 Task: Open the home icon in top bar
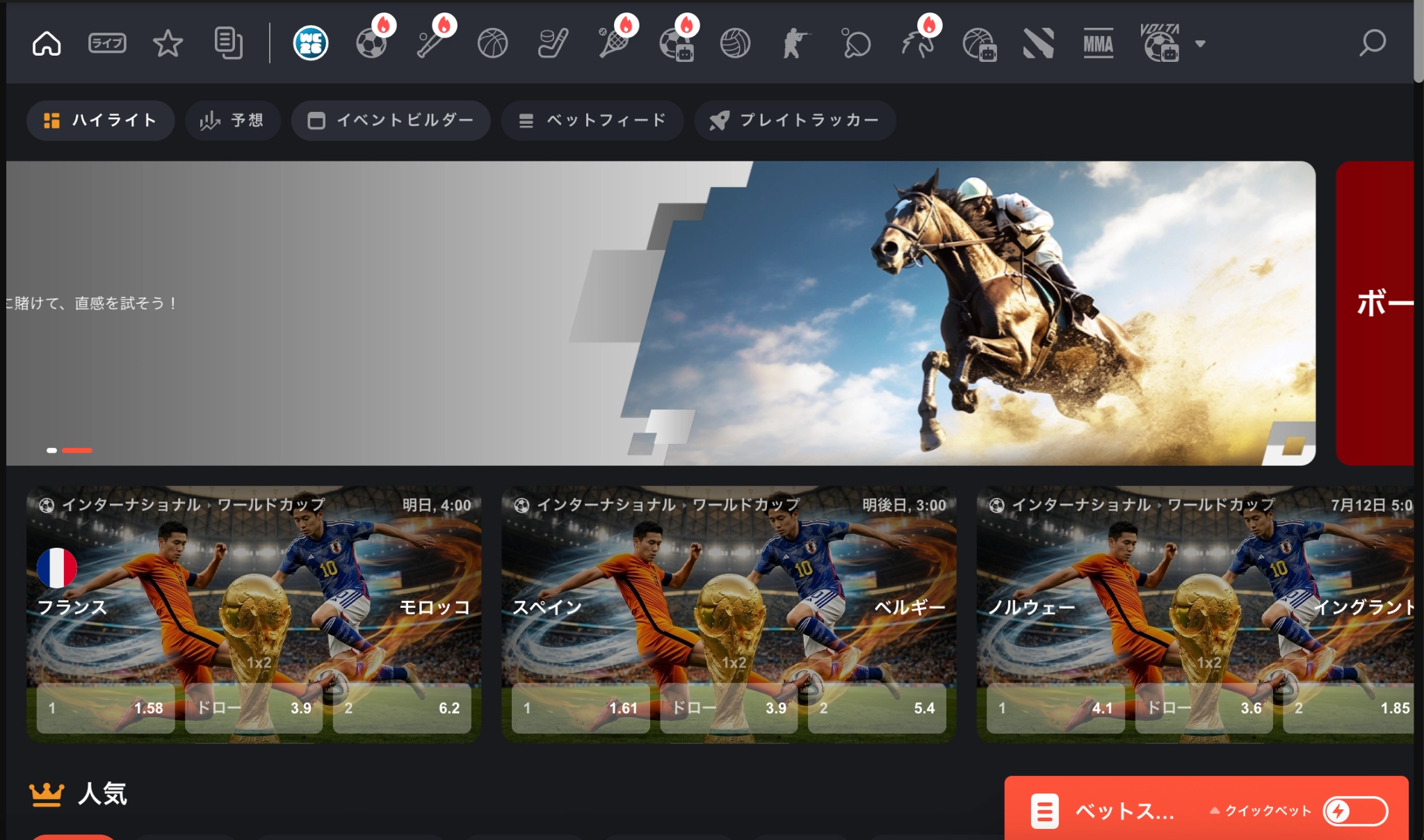[x=47, y=43]
